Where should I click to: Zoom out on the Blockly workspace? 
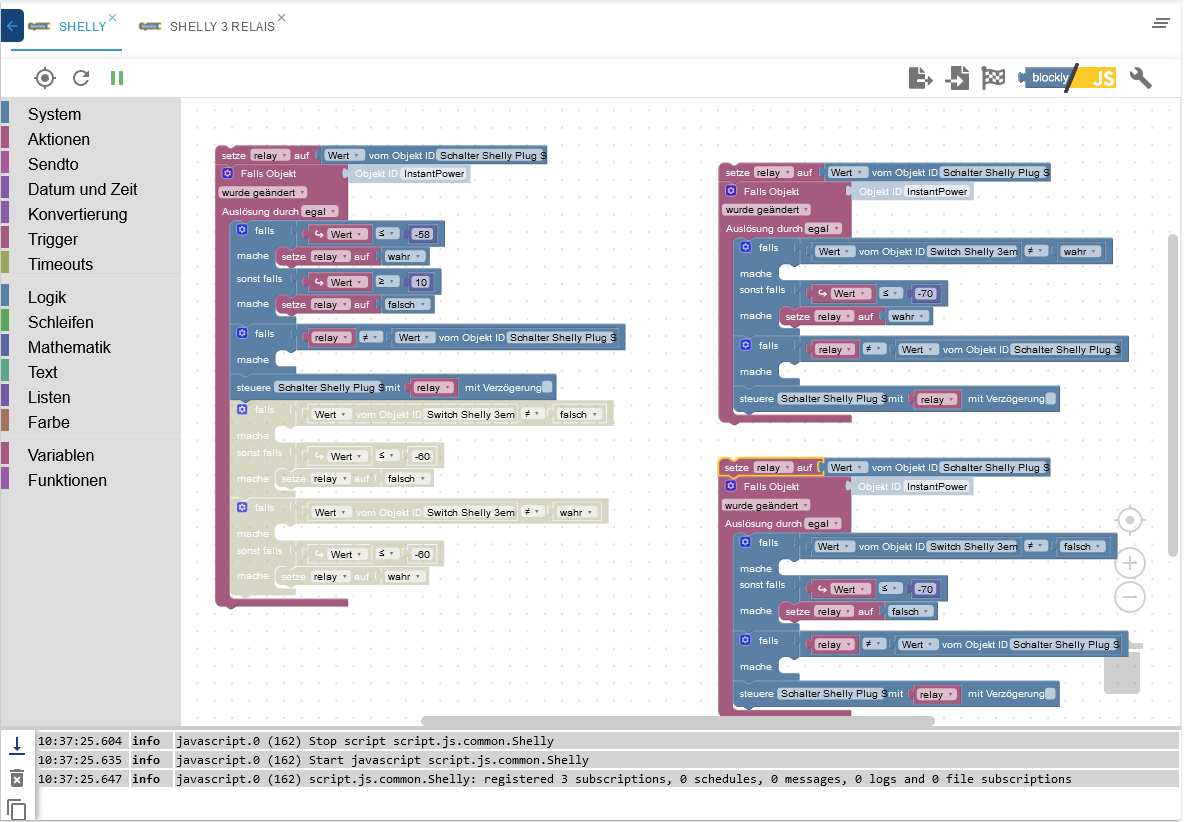tap(1130, 597)
